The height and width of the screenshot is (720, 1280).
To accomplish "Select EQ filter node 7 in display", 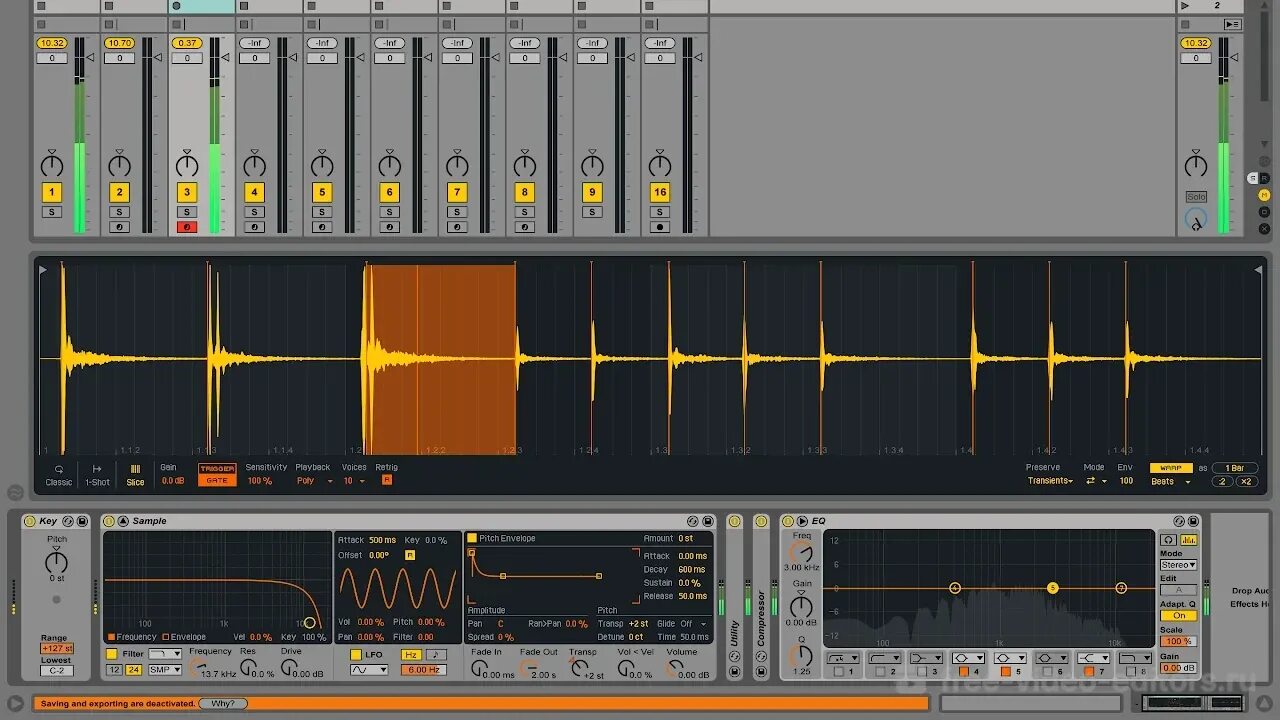I will click(x=1121, y=588).
